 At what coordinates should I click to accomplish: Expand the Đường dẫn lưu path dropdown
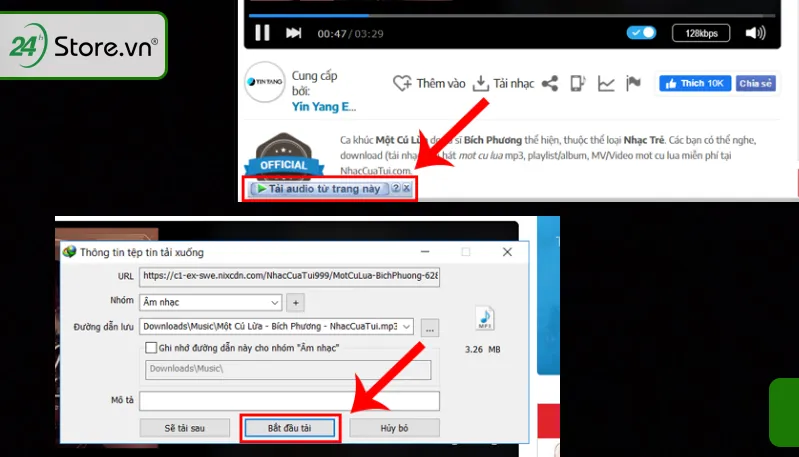(x=407, y=326)
